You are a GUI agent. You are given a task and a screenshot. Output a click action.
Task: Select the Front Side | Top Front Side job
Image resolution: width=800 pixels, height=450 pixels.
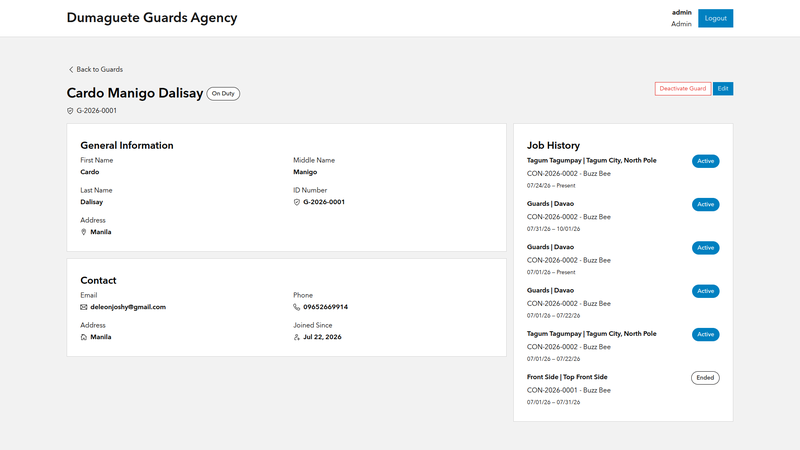coord(567,377)
